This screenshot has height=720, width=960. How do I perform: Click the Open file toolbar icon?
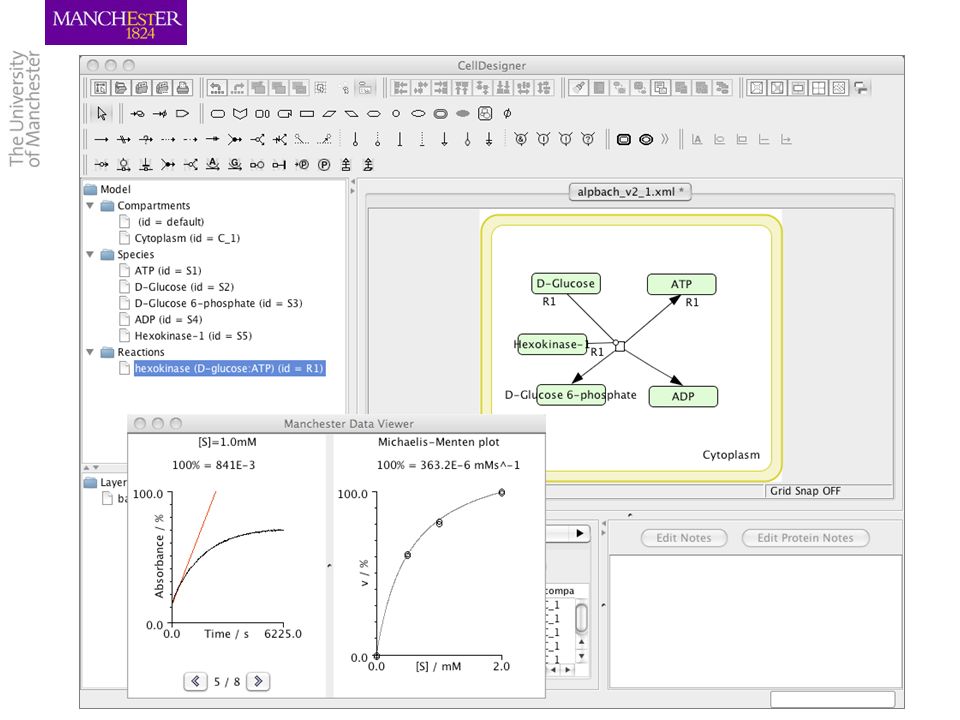121,88
